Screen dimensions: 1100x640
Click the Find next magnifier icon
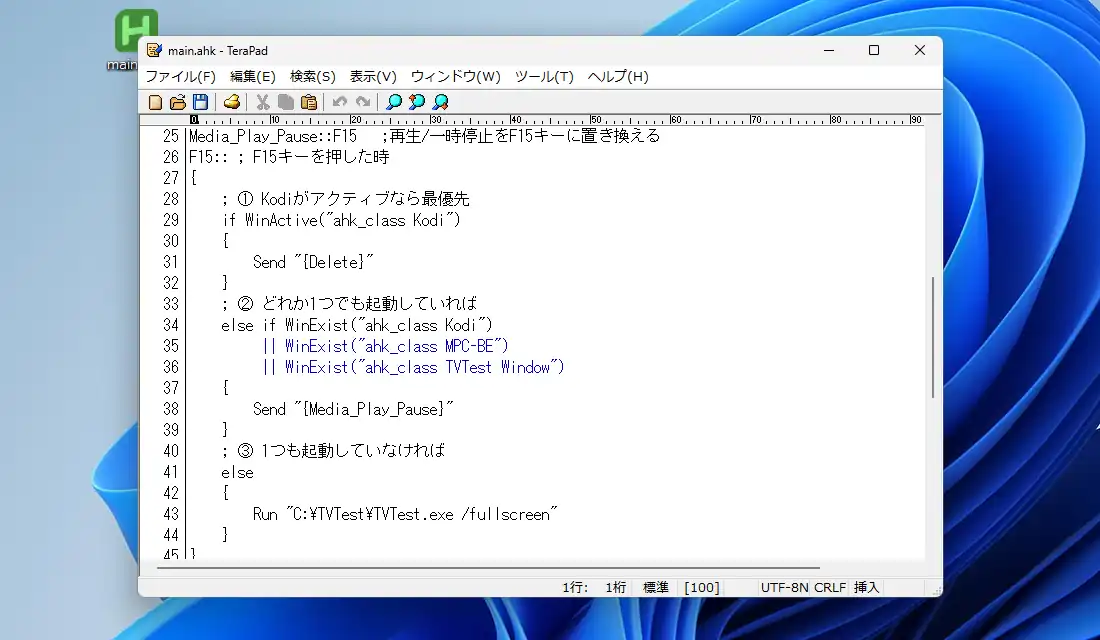pos(440,102)
